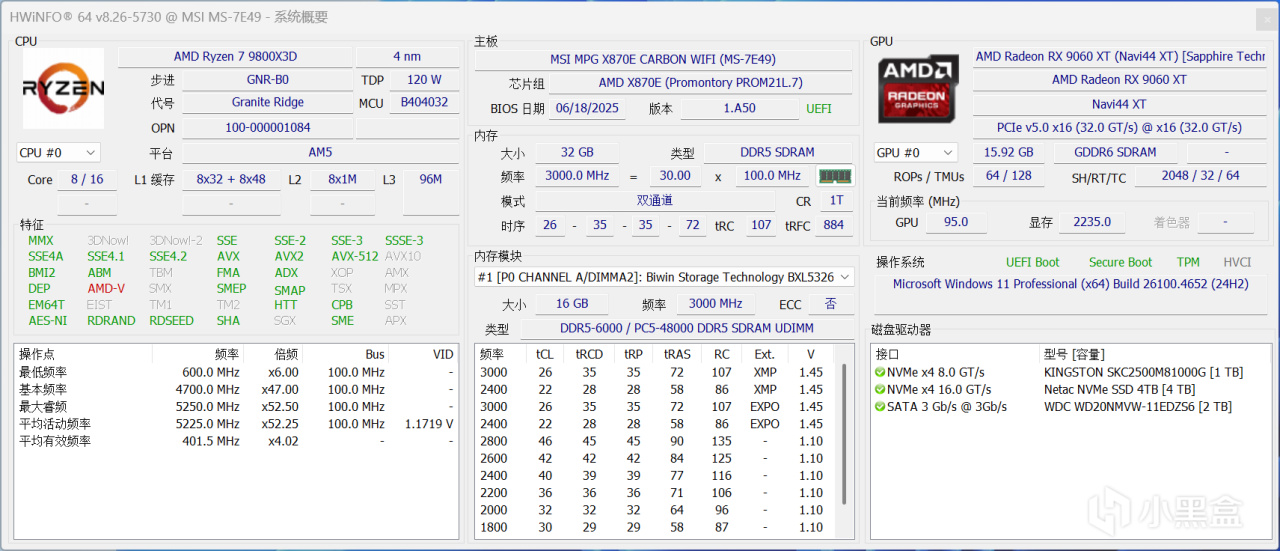The width and height of the screenshot is (1280, 551).
Task: Click the green check icon beside SATA 3 Gb/s
Action: pos(879,407)
